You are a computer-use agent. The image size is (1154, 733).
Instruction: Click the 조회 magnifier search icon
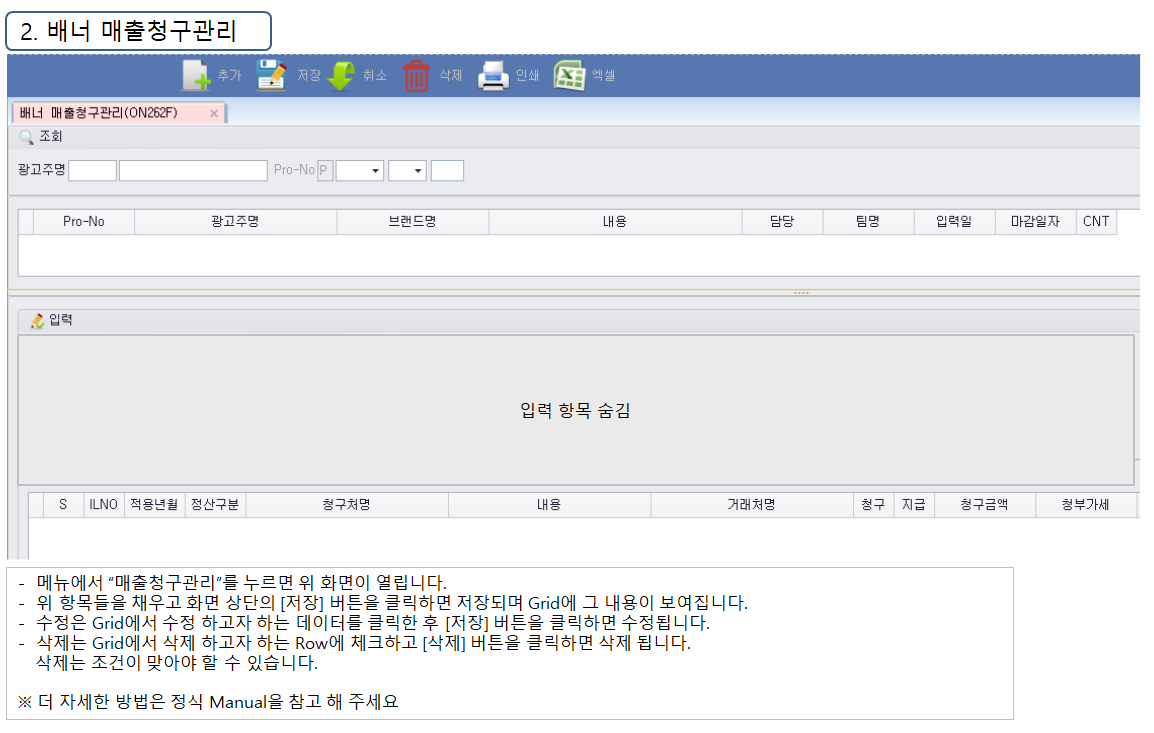[26, 137]
